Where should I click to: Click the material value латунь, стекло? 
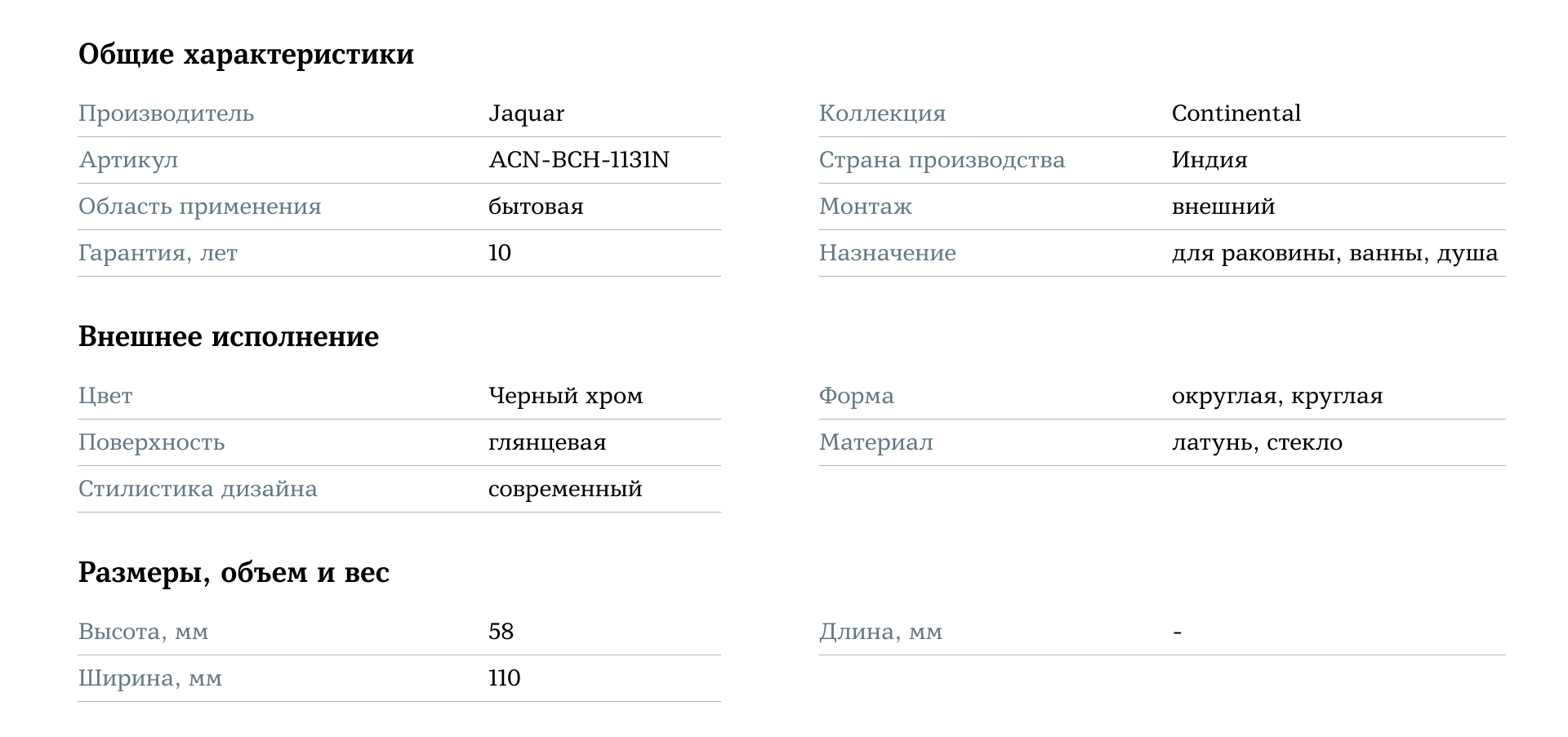(1257, 442)
